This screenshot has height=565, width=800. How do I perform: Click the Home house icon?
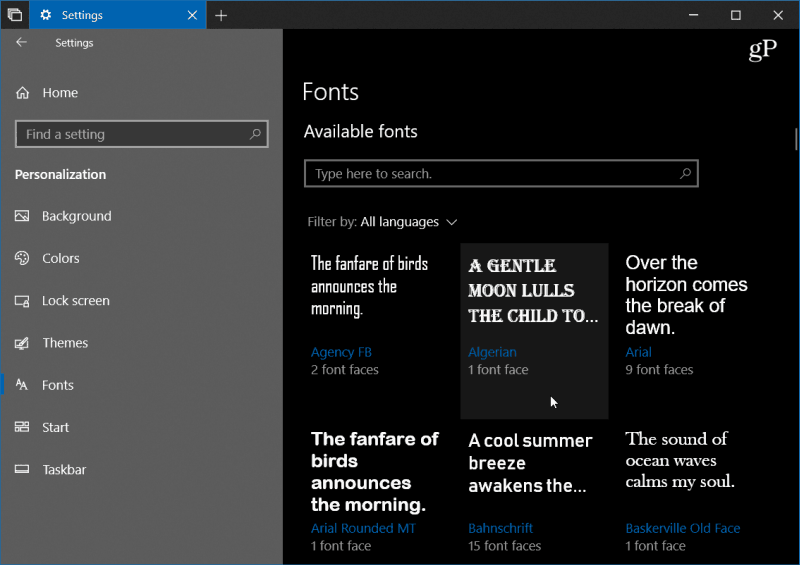point(22,93)
